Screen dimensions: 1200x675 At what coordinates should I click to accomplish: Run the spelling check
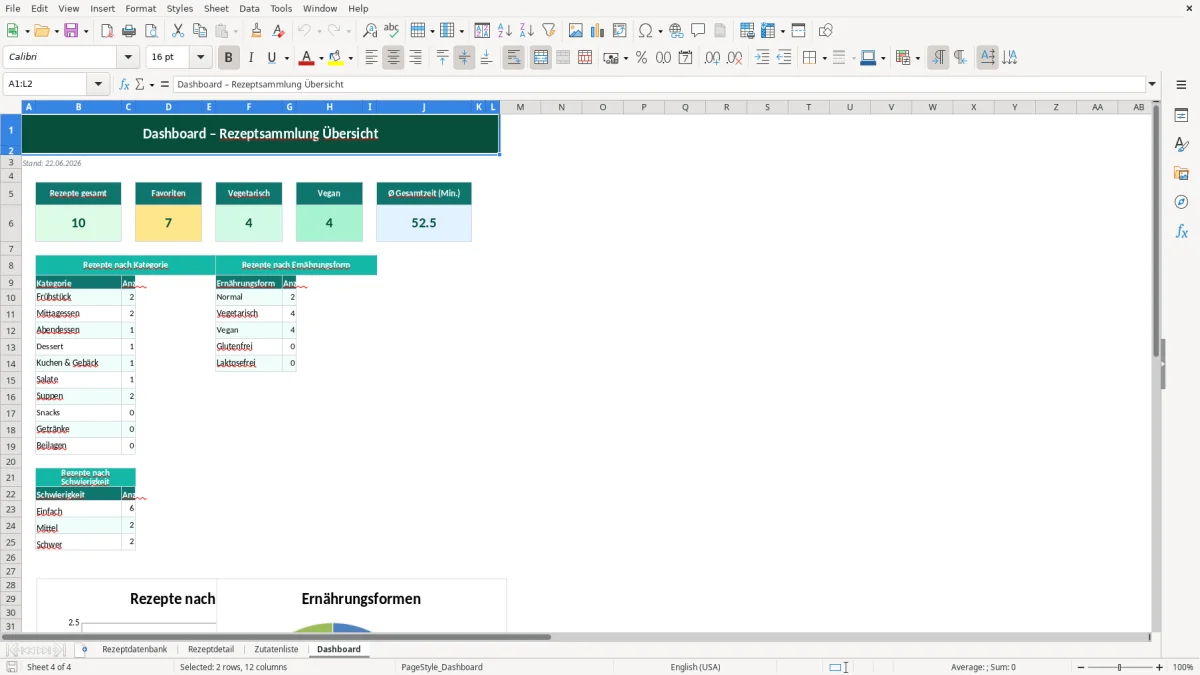391,31
